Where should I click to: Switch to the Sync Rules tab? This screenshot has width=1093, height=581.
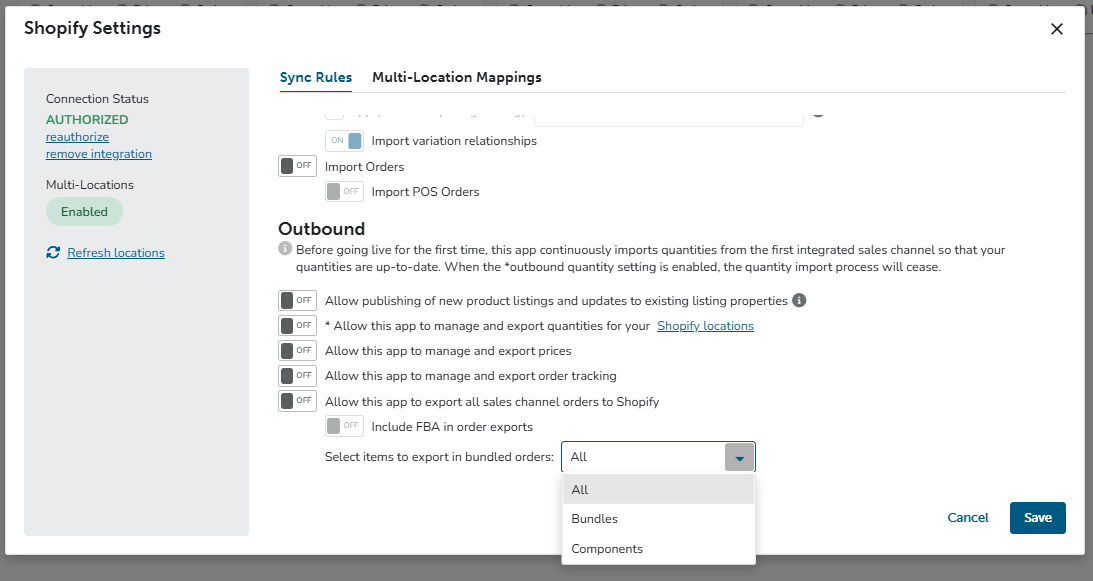(316, 77)
